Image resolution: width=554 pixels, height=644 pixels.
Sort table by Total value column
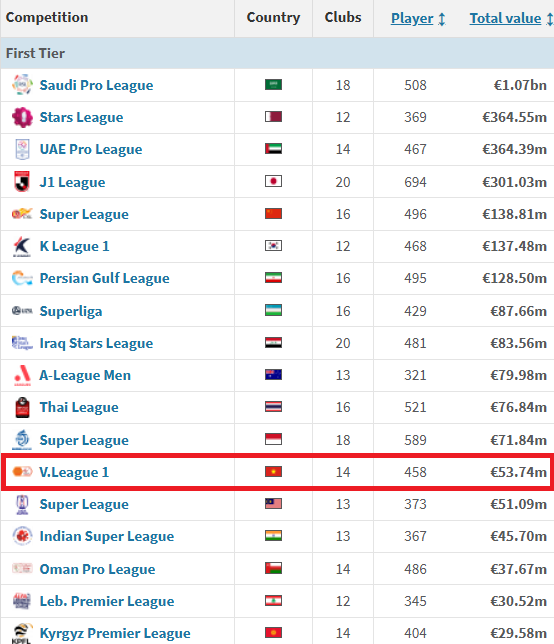505,18
